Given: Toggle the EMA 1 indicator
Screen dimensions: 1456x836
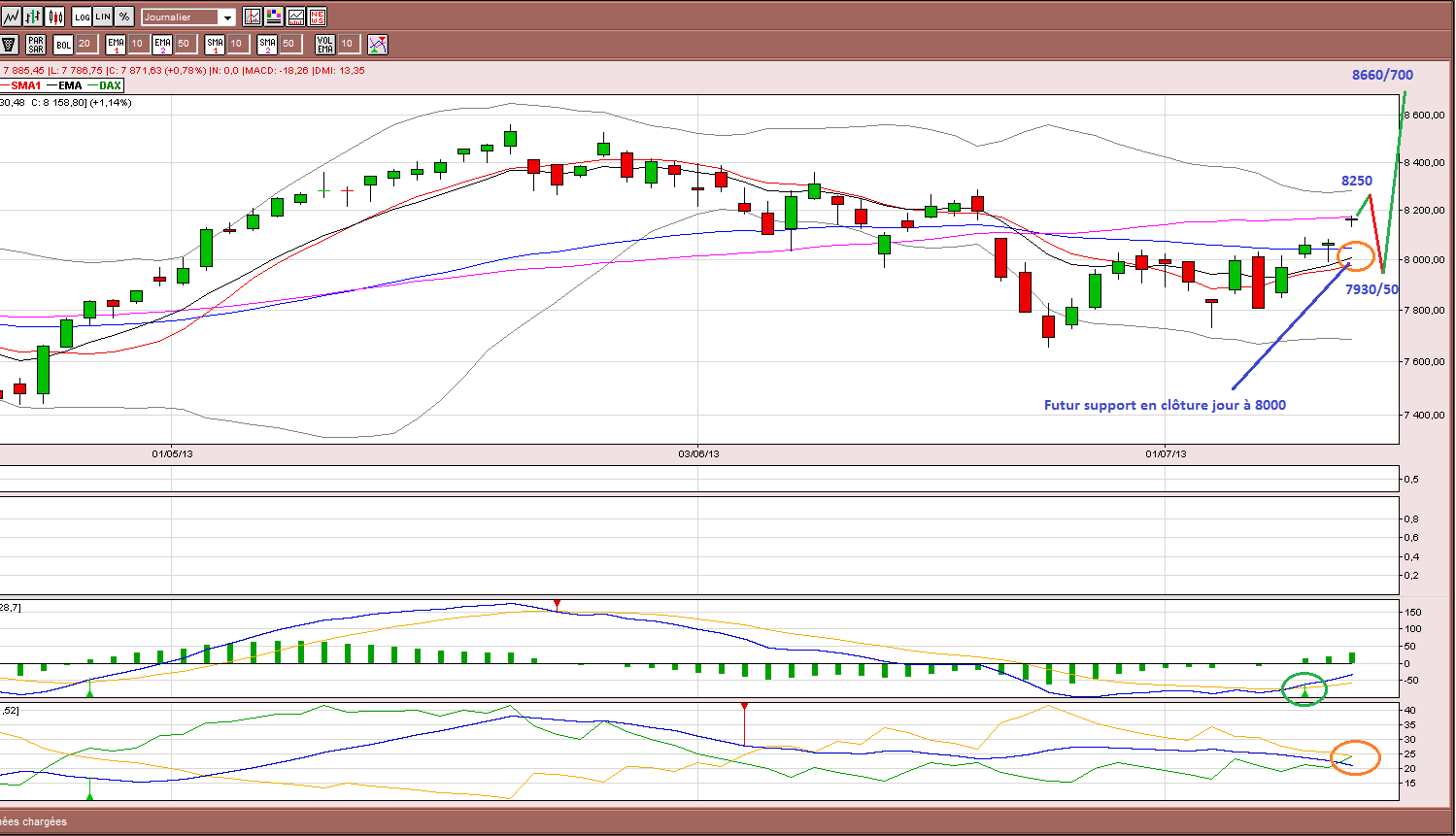Looking at the screenshot, I should click(117, 45).
